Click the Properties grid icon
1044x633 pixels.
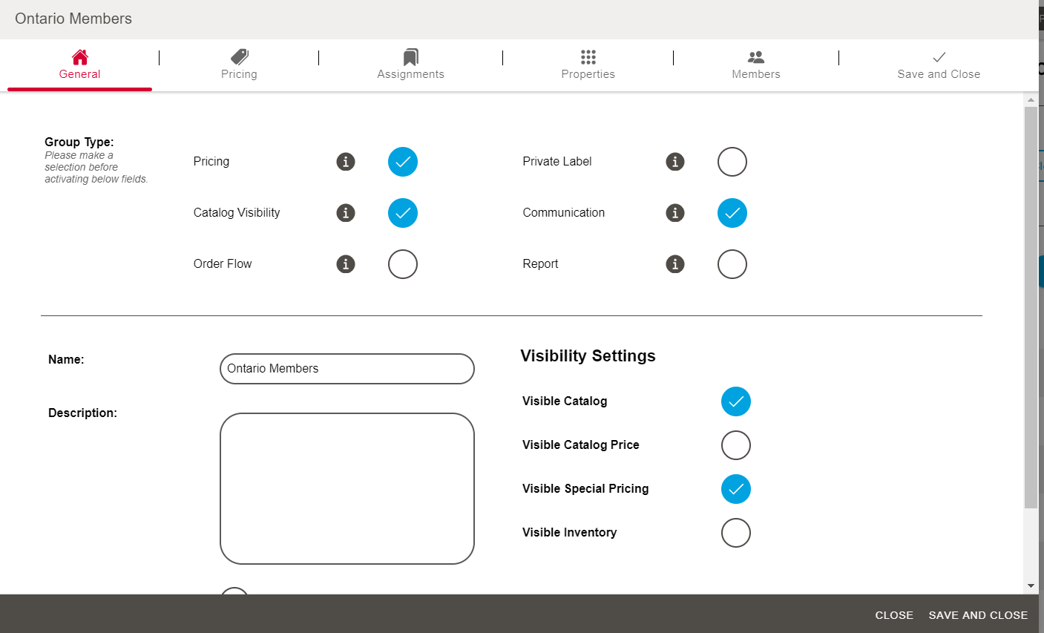click(588, 58)
